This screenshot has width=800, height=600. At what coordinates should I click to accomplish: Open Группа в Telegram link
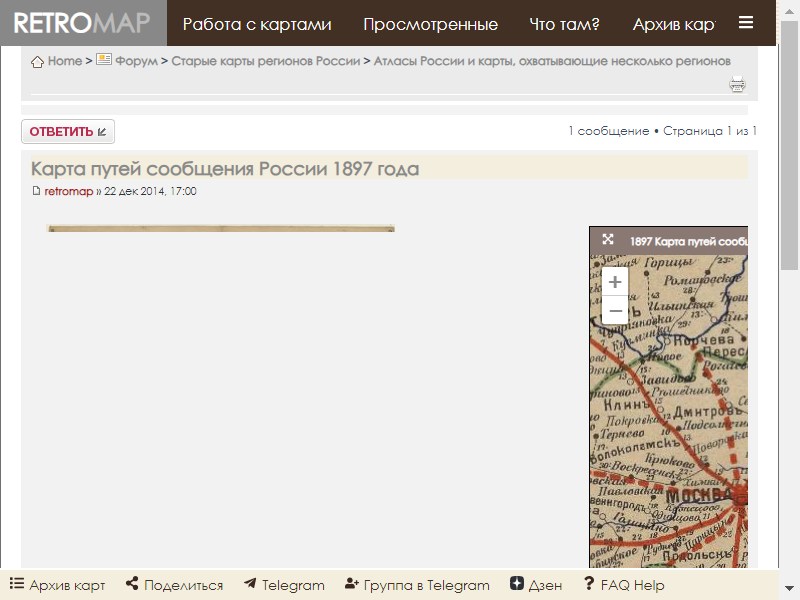click(x=417, y=585)
